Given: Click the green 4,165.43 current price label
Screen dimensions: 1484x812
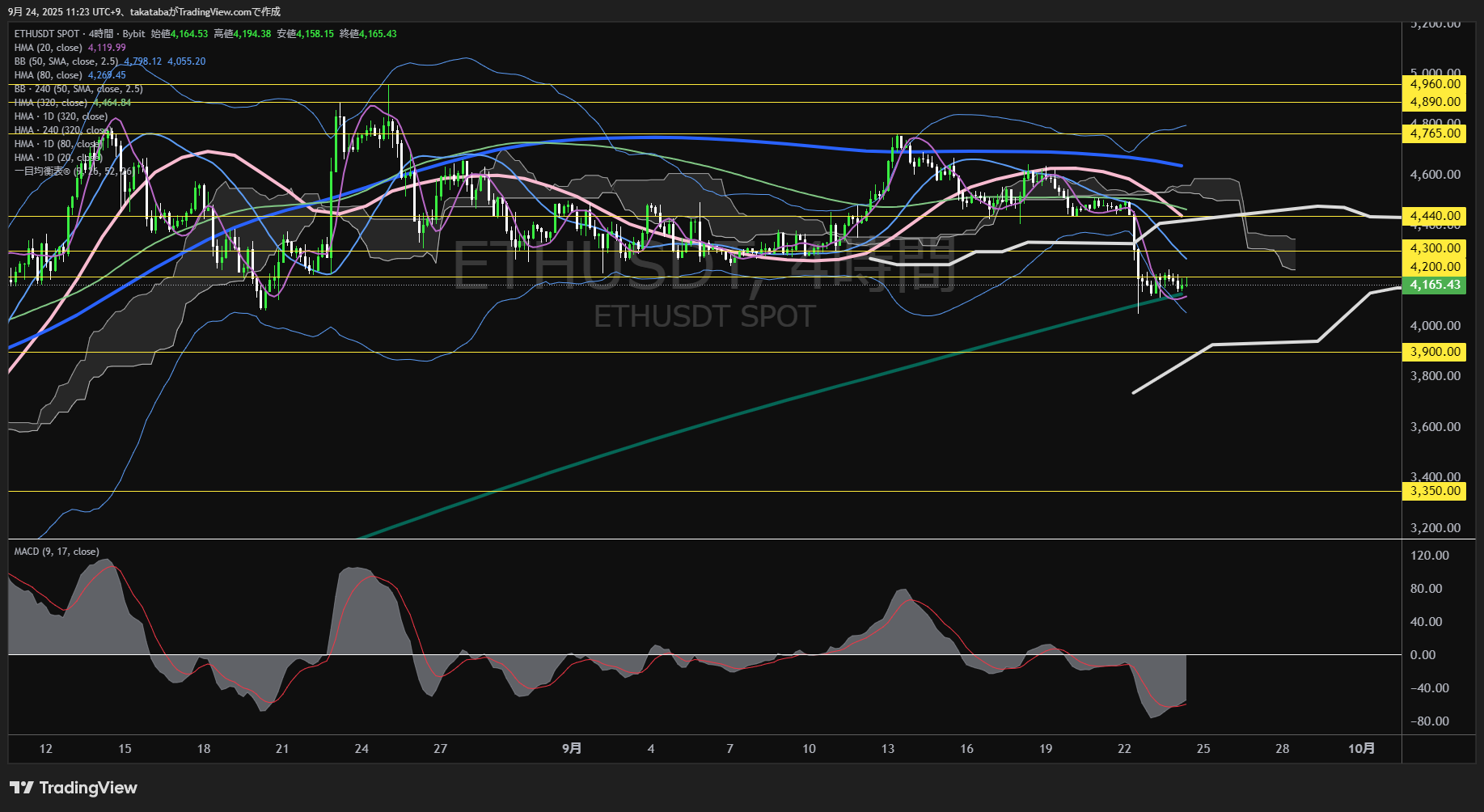Looking at the screenshot, I should (x=1434, y=285).
